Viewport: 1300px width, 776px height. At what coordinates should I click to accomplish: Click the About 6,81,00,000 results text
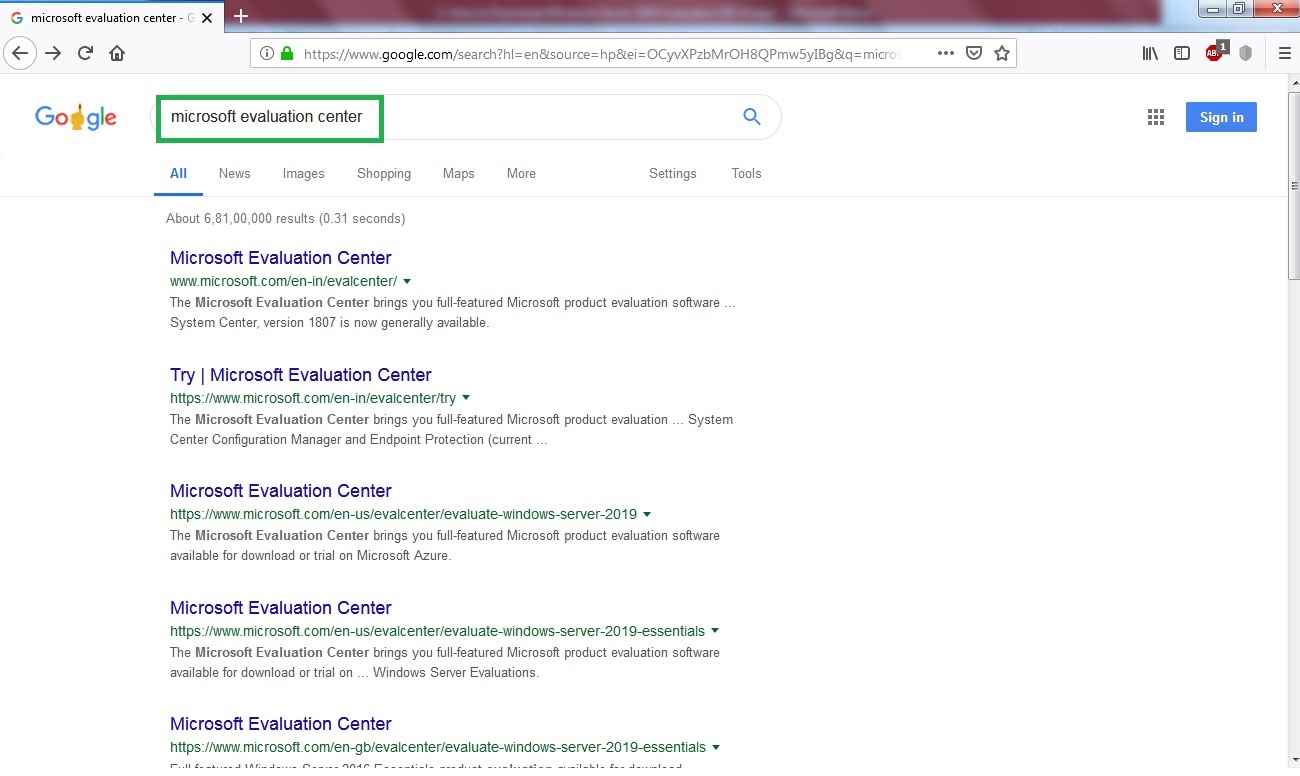285,218
